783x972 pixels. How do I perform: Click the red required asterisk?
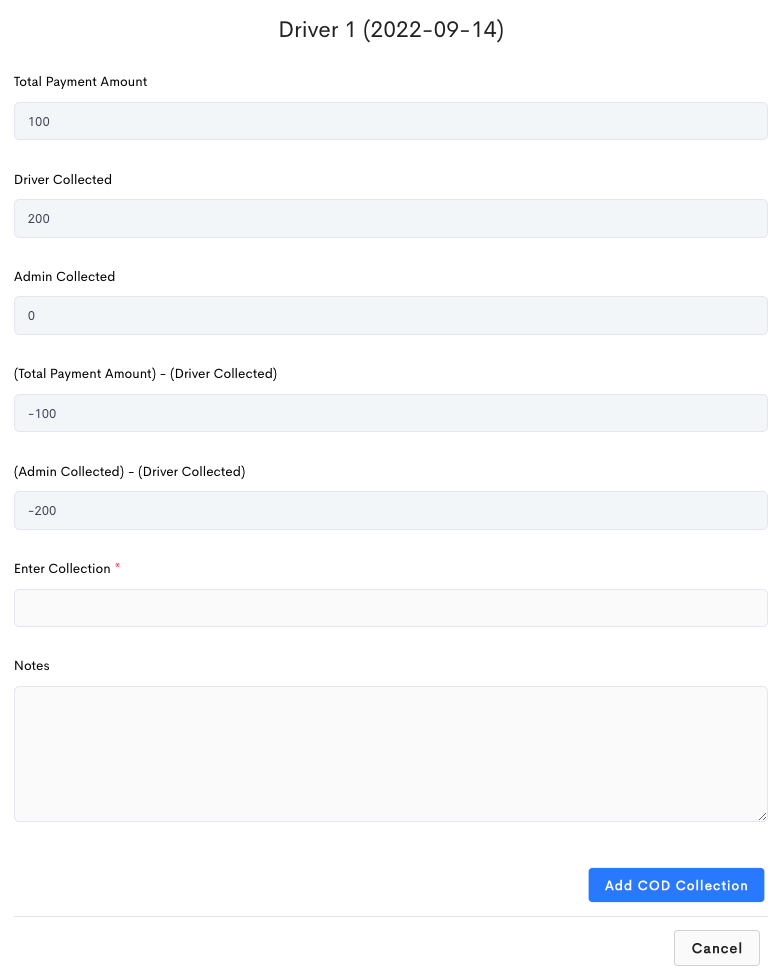117,565
